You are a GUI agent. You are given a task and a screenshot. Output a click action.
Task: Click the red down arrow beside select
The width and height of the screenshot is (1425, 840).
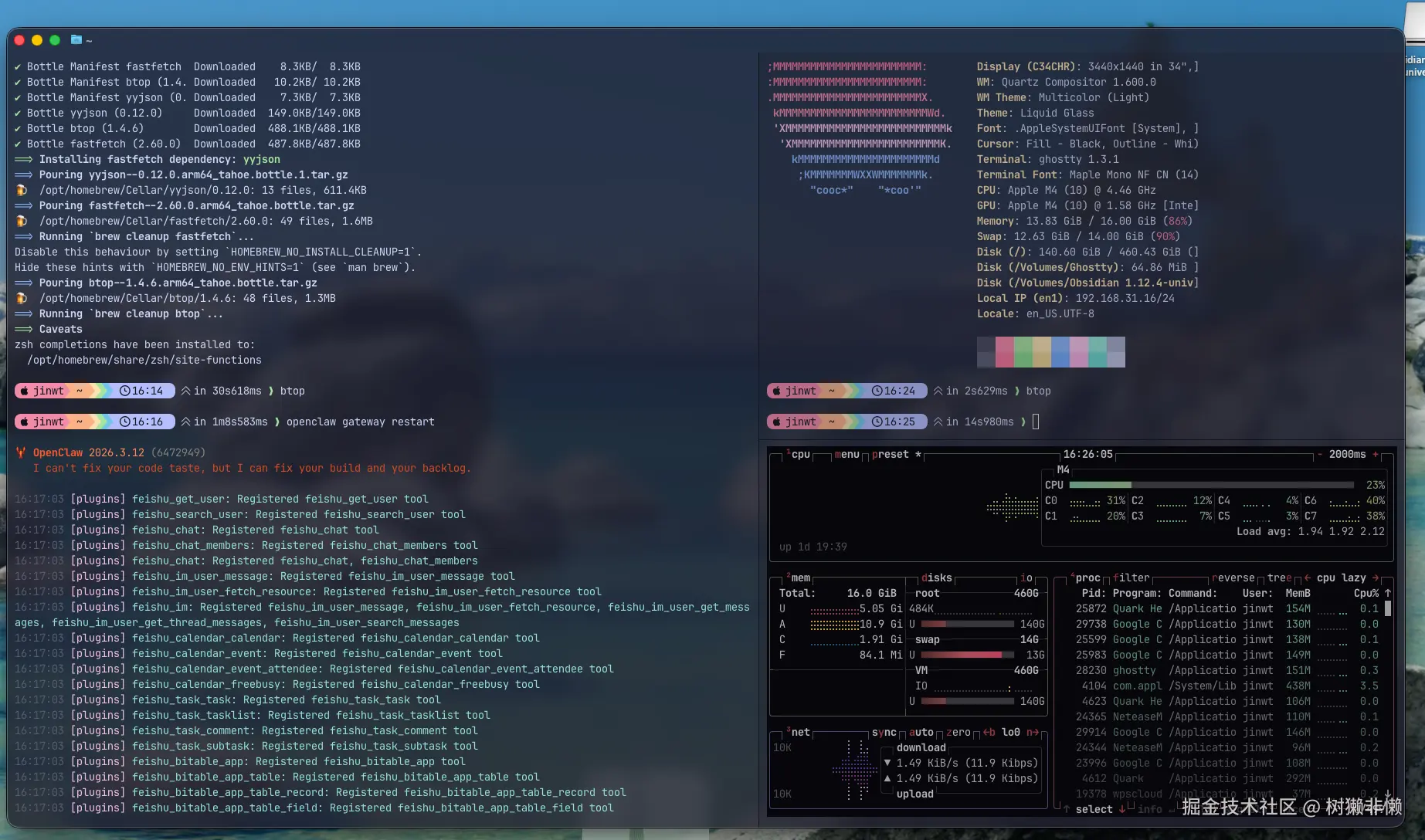pos(1122,809)
